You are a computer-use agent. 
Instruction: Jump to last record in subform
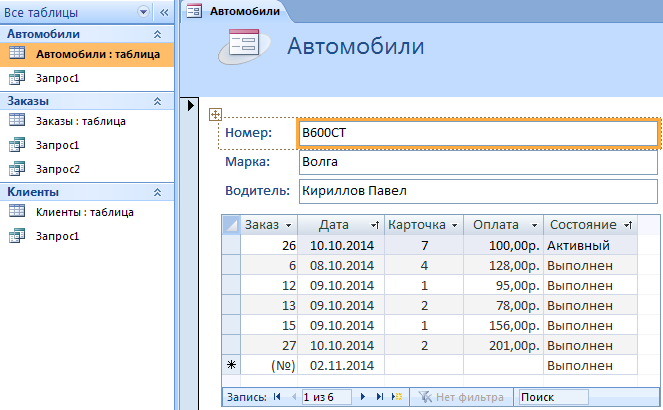(x=380, y=397)
